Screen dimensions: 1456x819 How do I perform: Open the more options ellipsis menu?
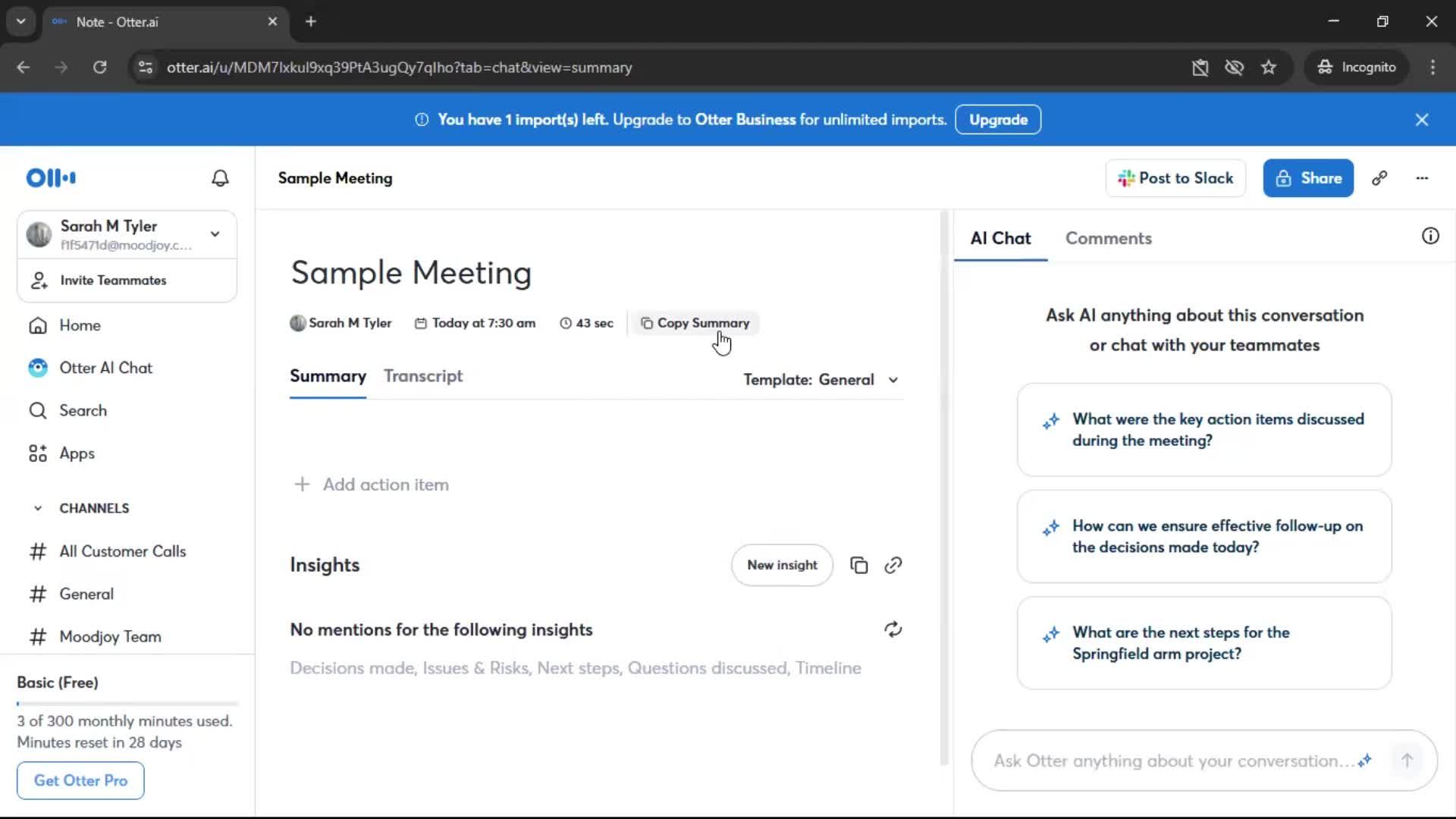(1422, 178)
